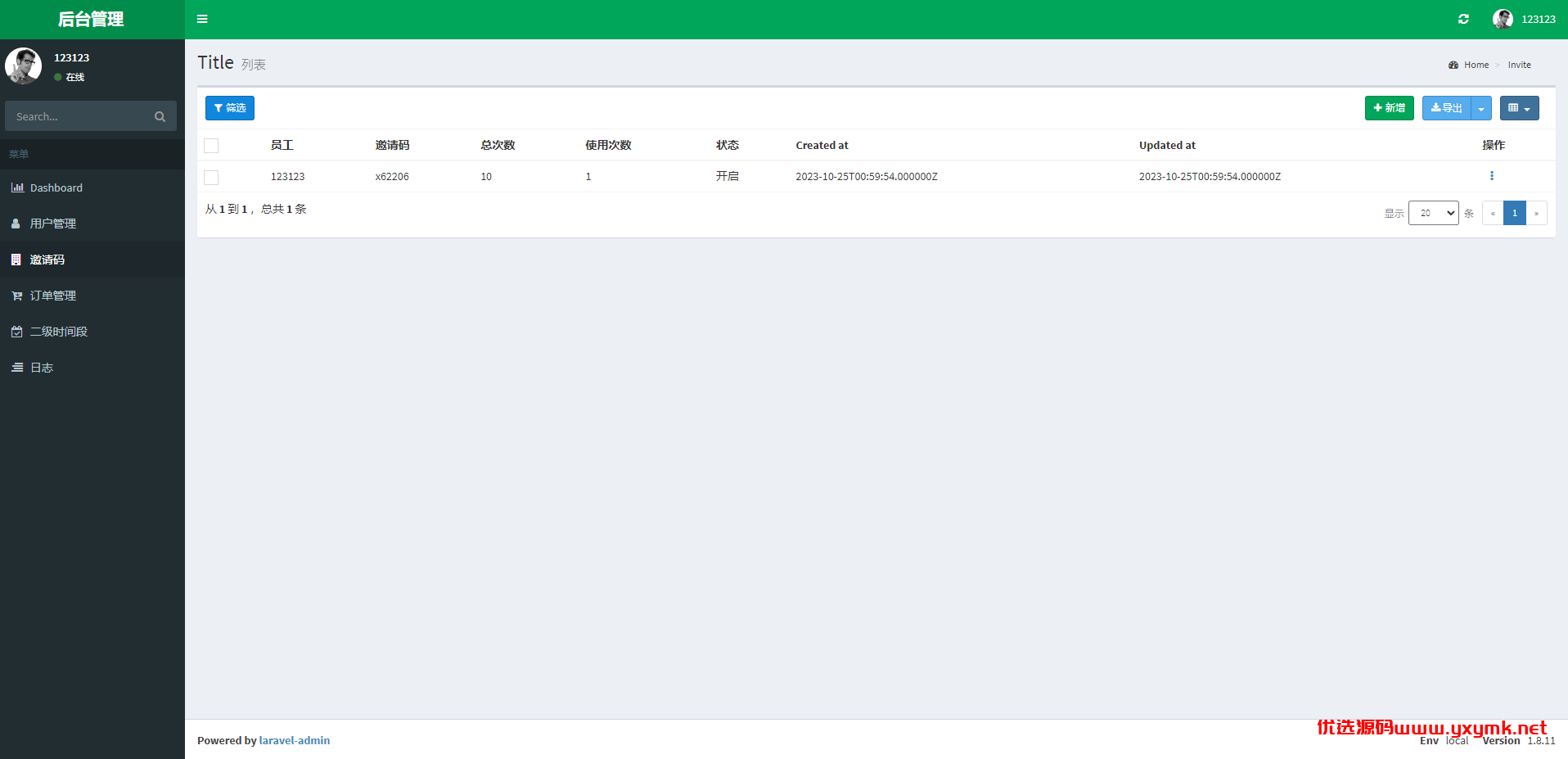Toggle the sidebar hamburger menu icon
This screenshot has width=1568, height=759.
coord(202,19)
